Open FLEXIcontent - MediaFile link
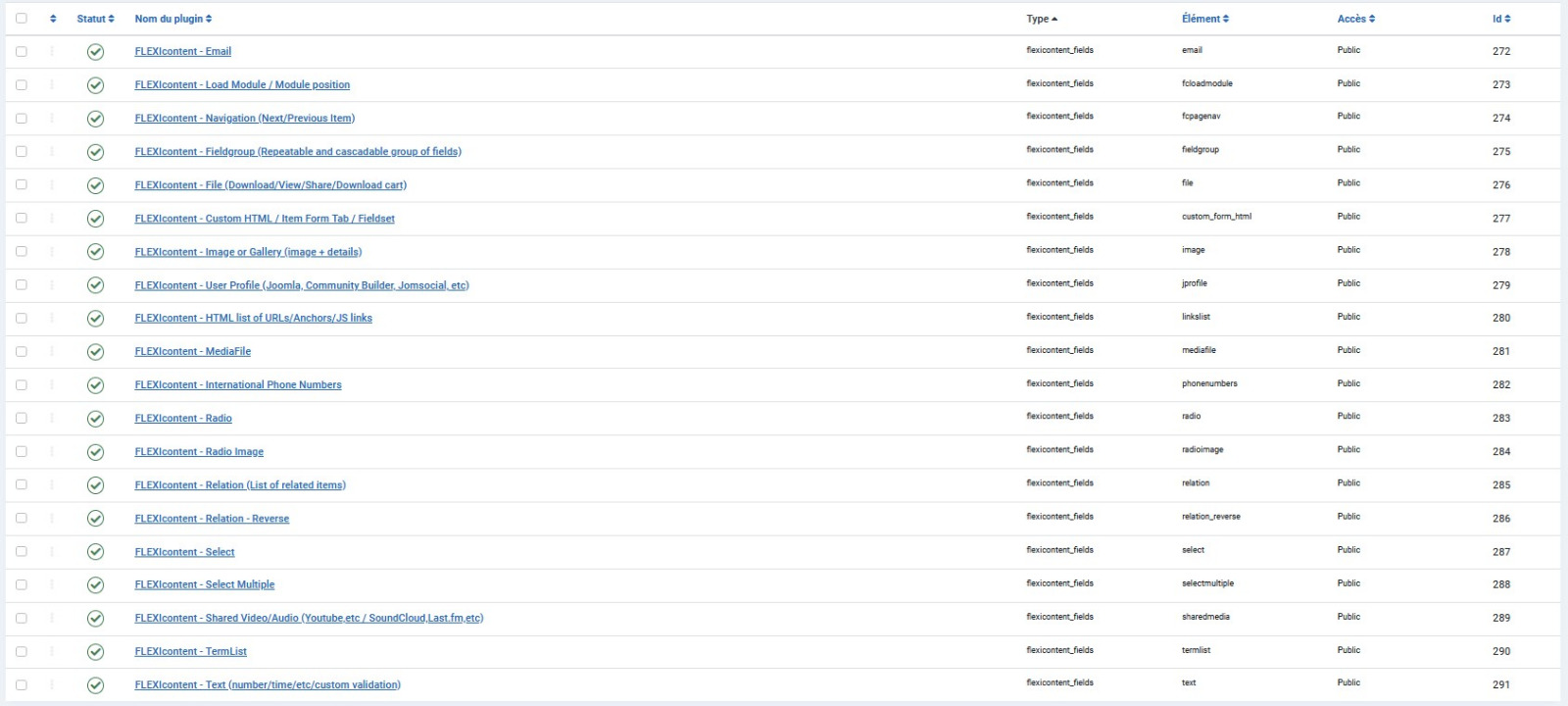1568x706 pixels. [193, 351]
